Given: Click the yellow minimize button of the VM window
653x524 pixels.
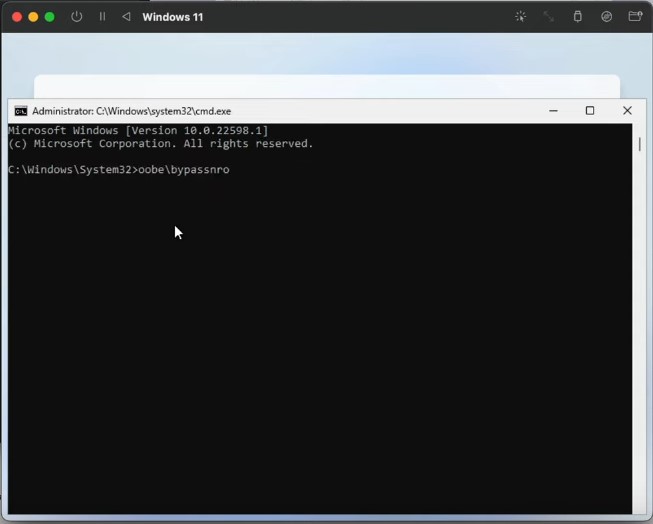Looking at the screenshot, I should (x=33, y=17).
